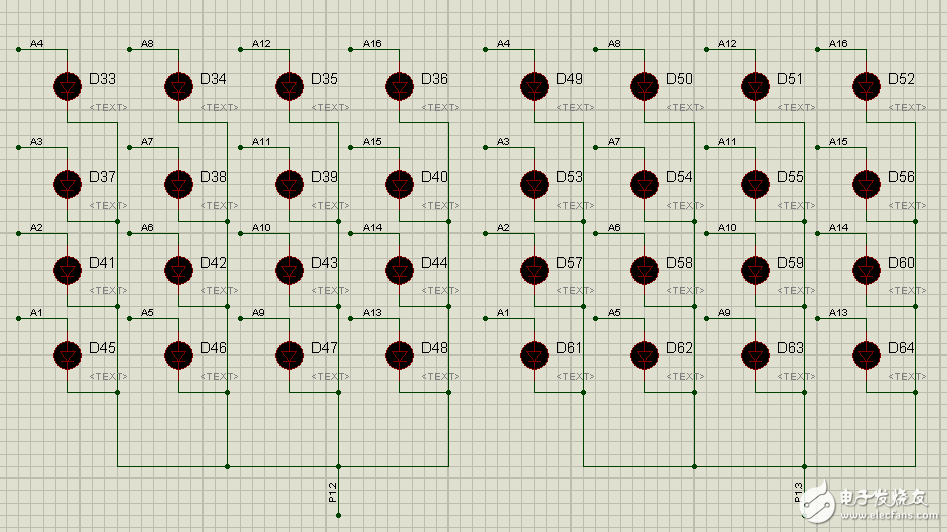The height and width of the screenshot is (532, 947).
Task: Click the A8 net label near D50
Action: pyautogui.click(x=614, y=44)
